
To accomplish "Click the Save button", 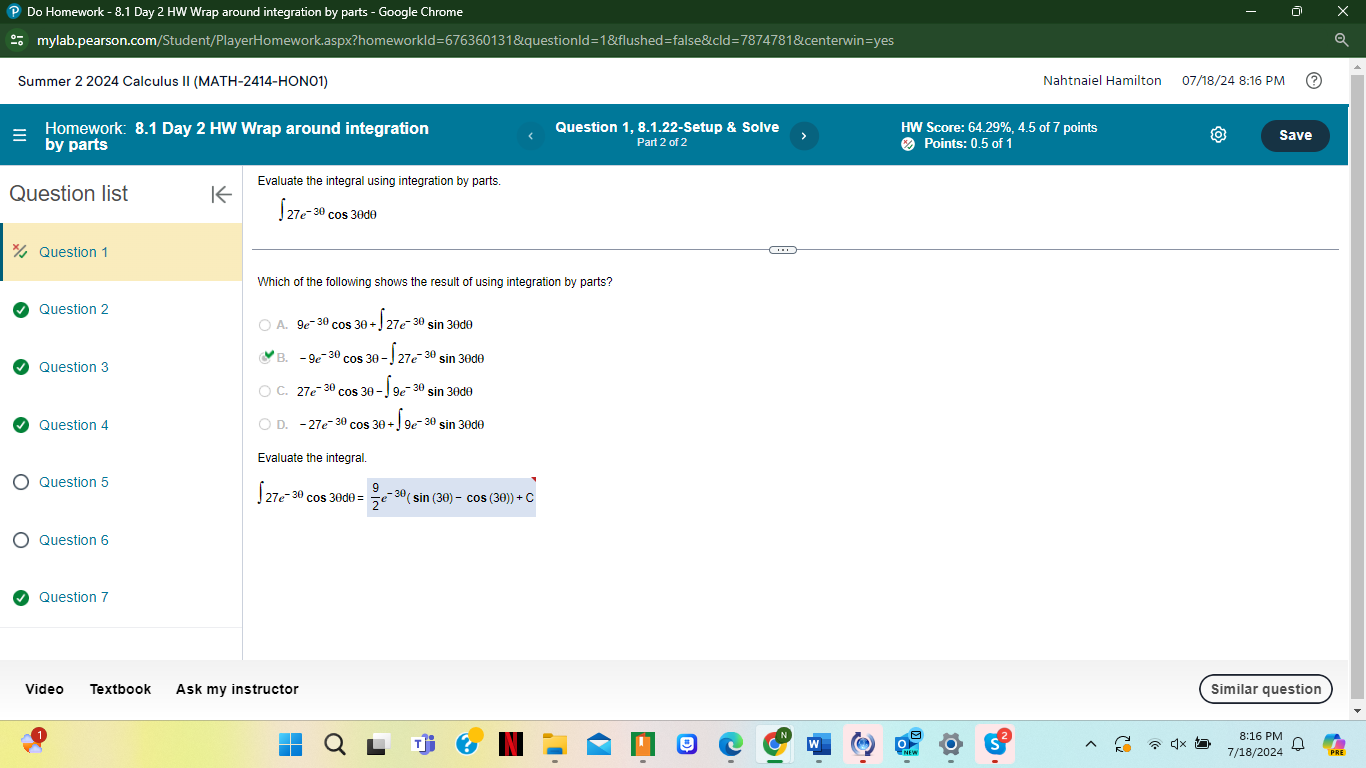I will point(1295,135).
